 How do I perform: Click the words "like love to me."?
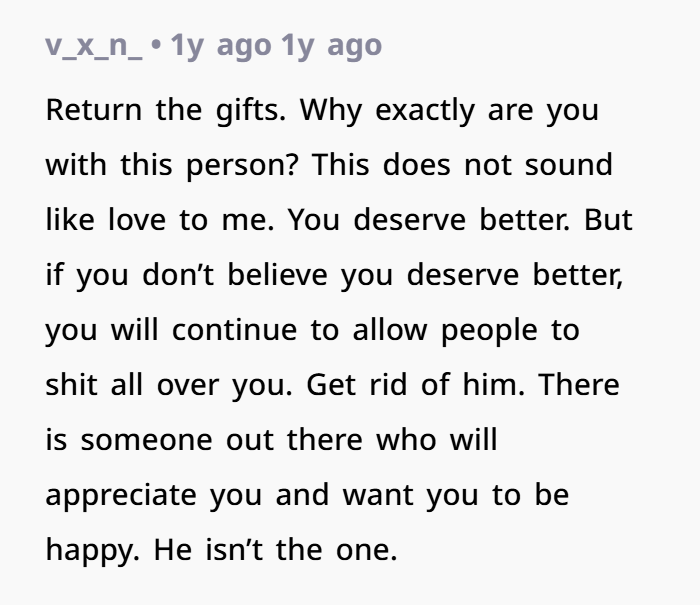coord(165,219)
